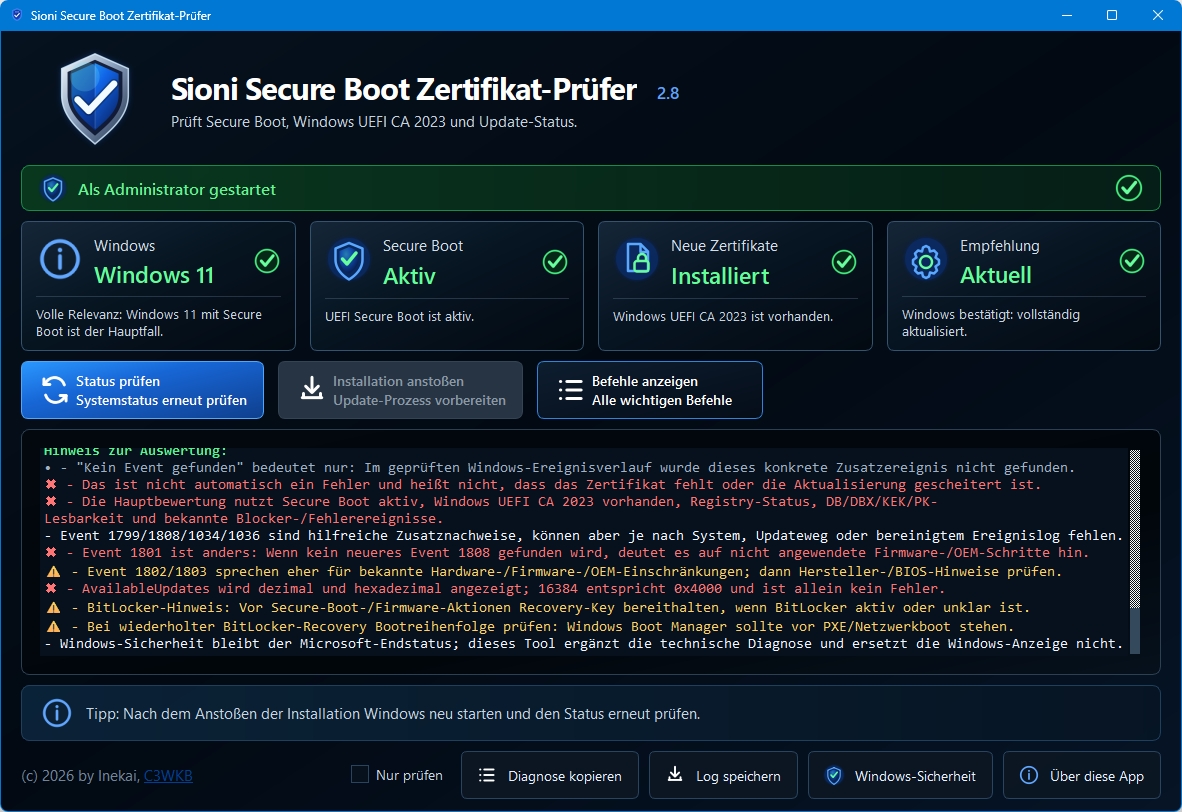The height and width of the screenshot is (812, 1182).
Task: Click 'Windows 11' status value
Action: coord(154,275)
